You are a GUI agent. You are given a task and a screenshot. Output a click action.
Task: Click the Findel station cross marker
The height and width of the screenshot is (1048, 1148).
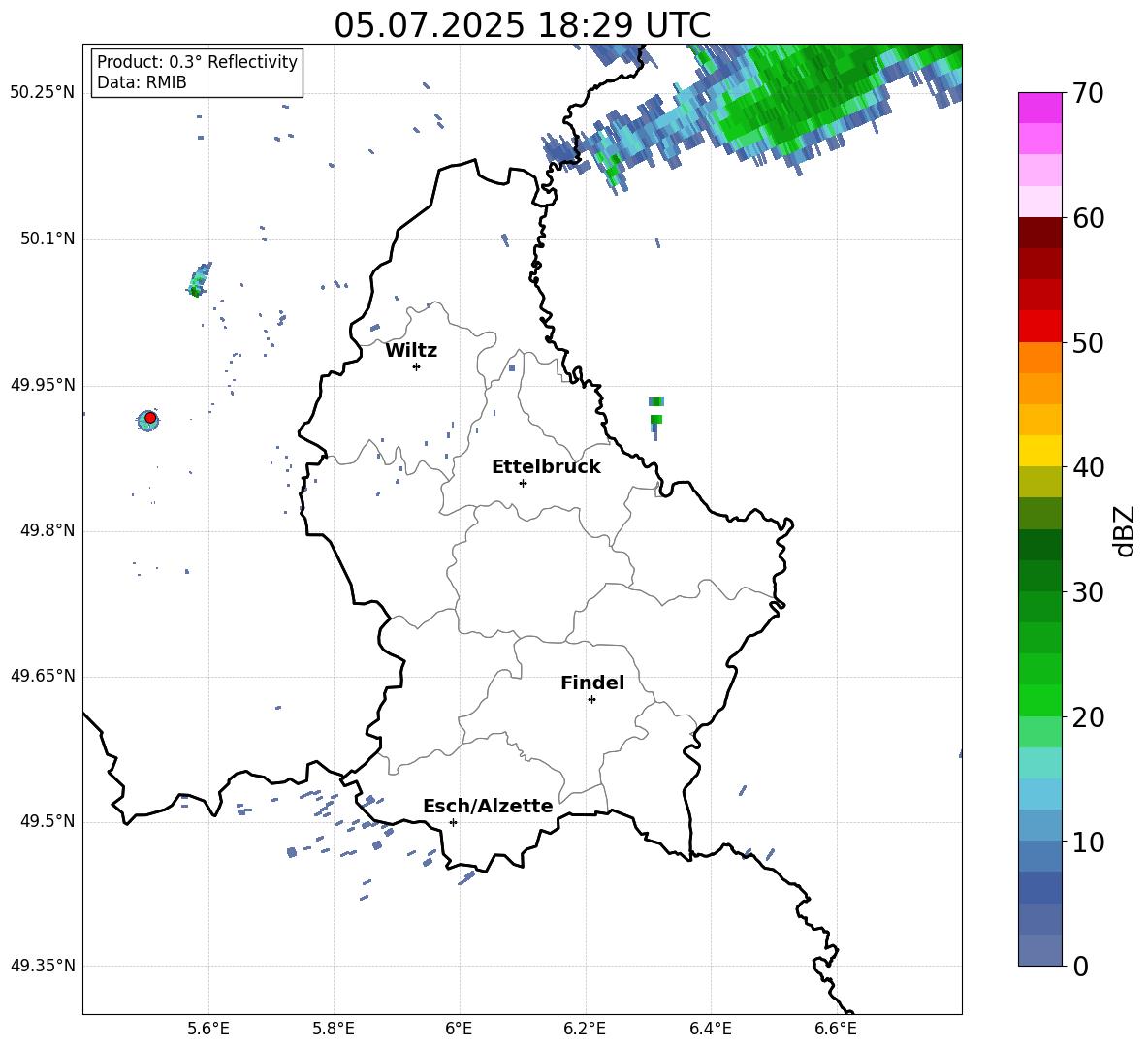[x=591, y=699]
